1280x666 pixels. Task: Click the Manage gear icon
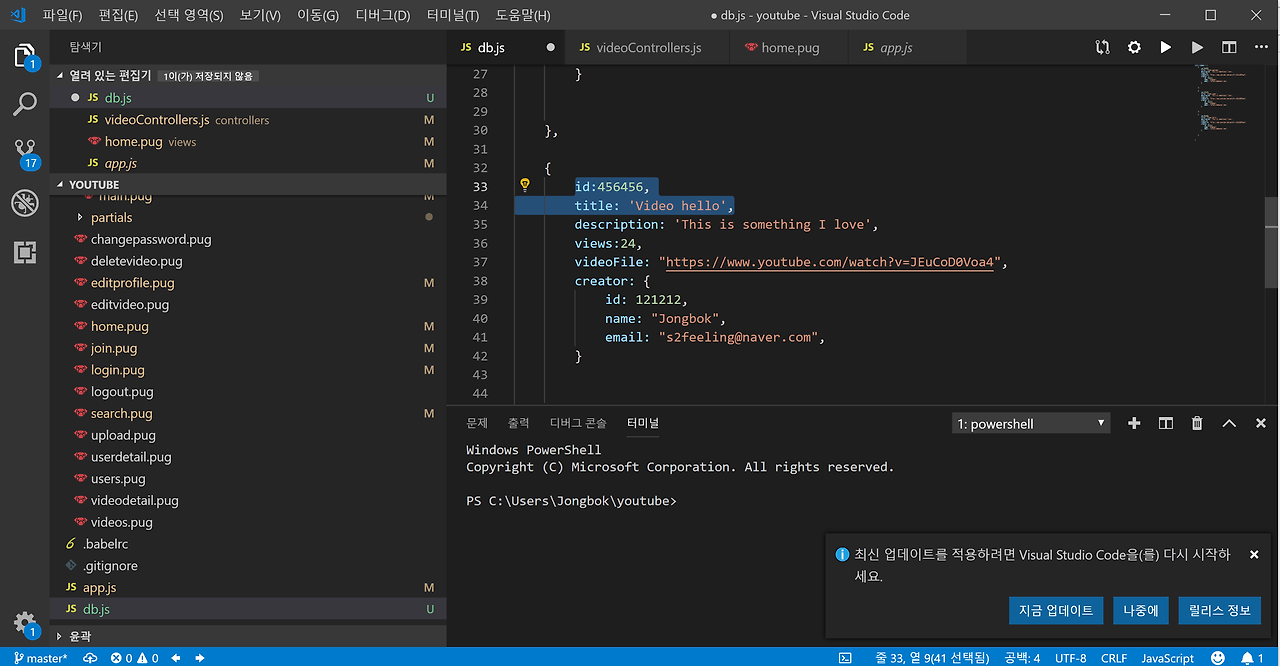point(24,622)
